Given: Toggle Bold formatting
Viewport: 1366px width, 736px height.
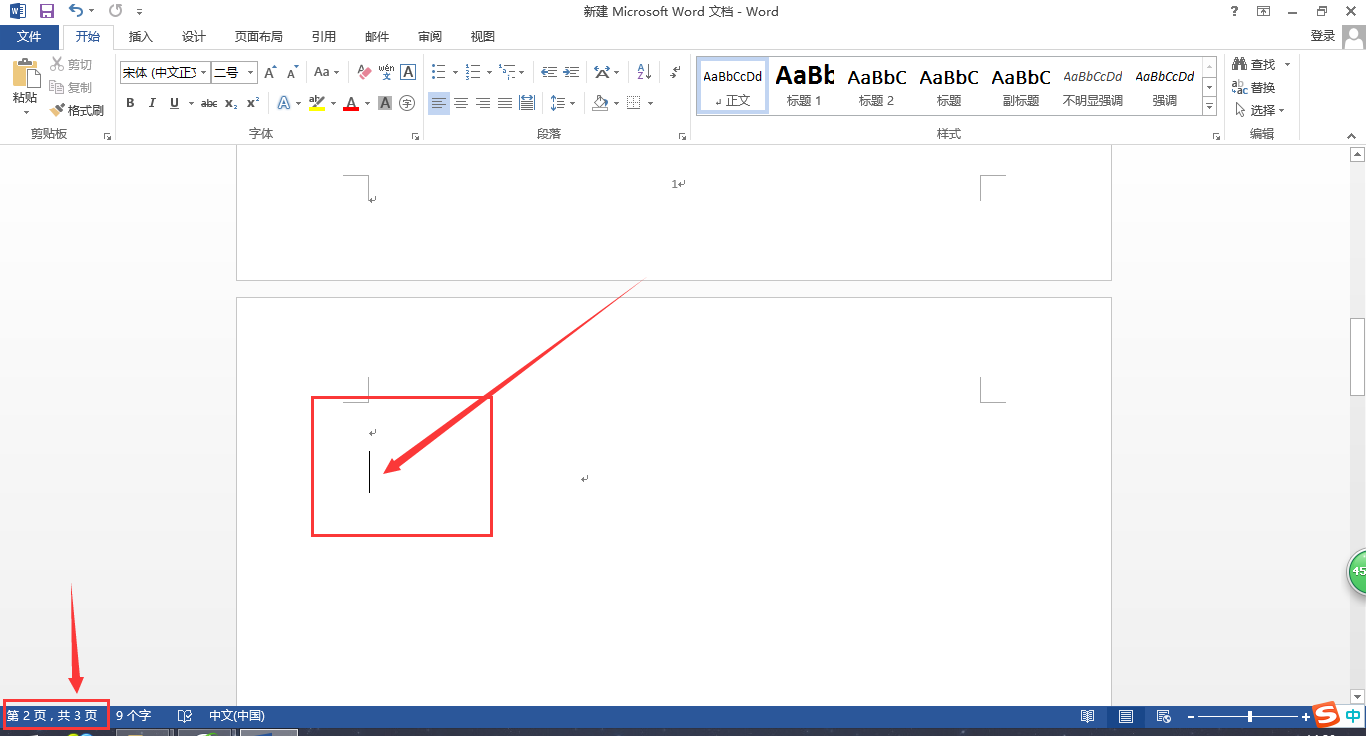Looking at the screenshot, I should pos(130,103).
